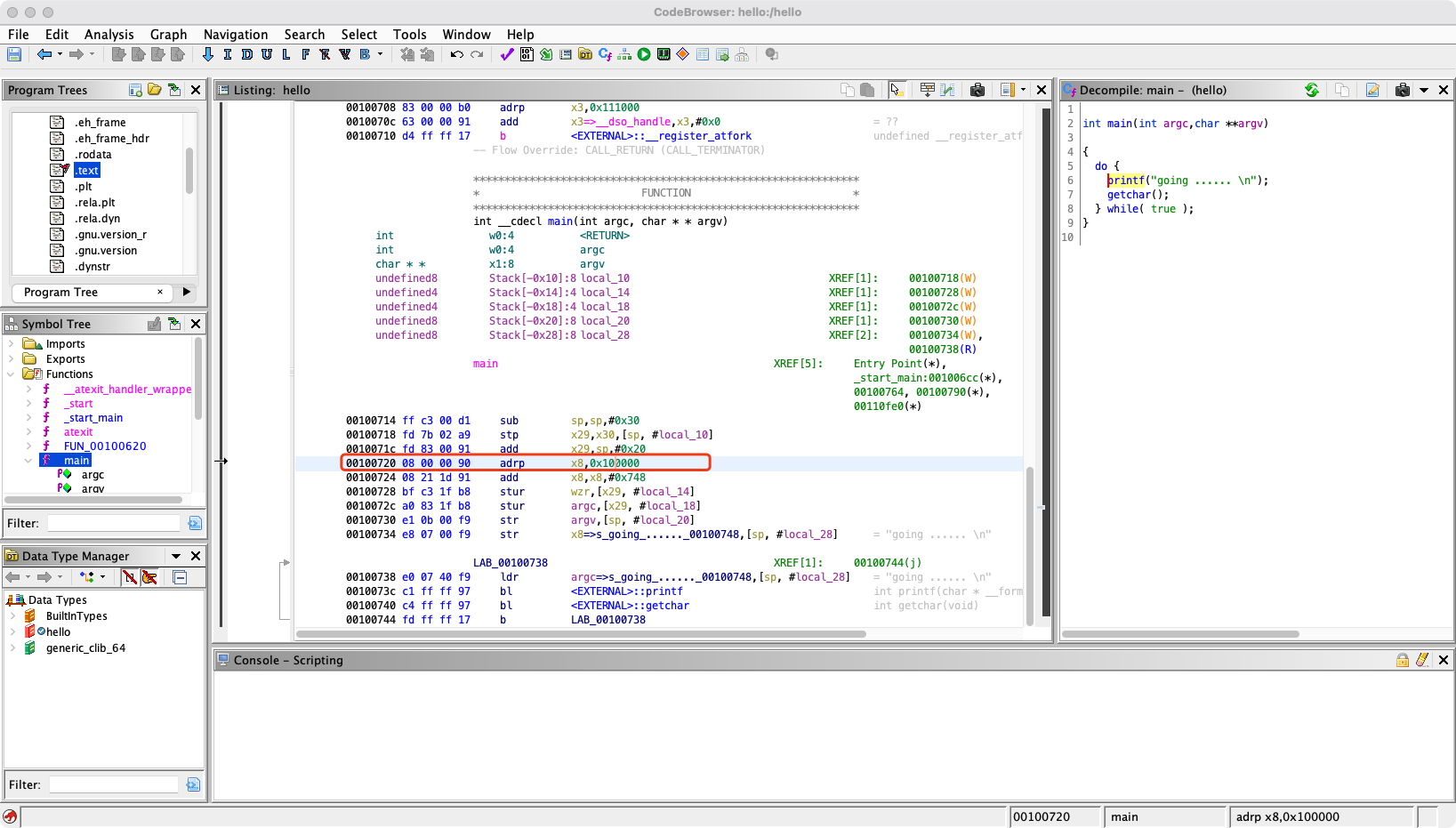The image size is (1456, 828).
Task: Click the blue down-arrow navigation icon
Action: pyautogui.click(x=208, y=54)
